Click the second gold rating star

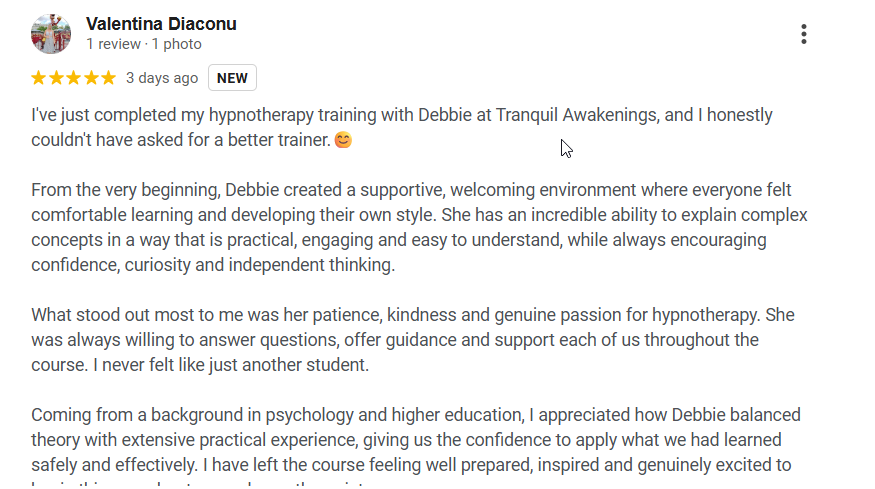[x=56, y=78]
